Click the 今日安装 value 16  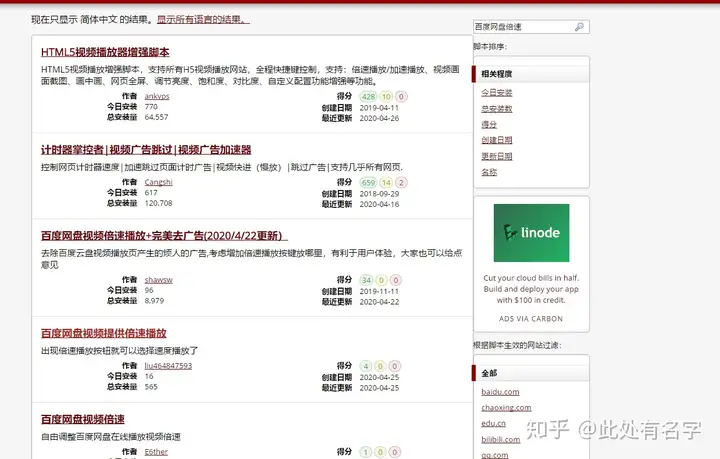tap(149, 376)
